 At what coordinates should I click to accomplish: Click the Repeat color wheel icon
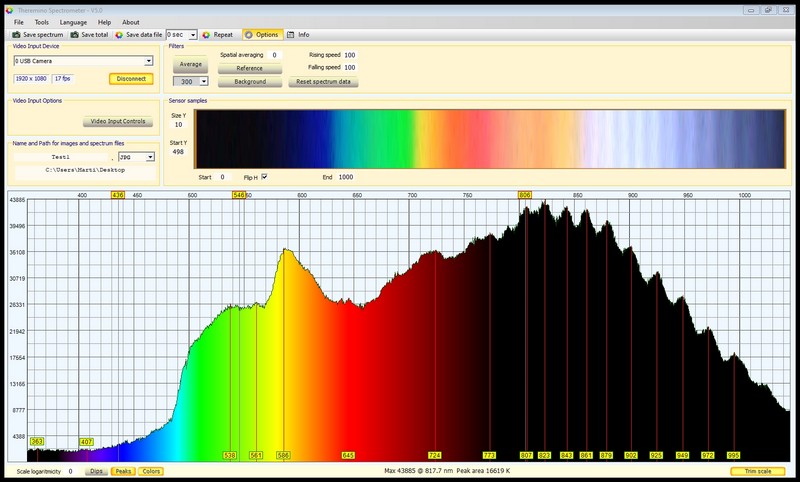pos(206,34)
